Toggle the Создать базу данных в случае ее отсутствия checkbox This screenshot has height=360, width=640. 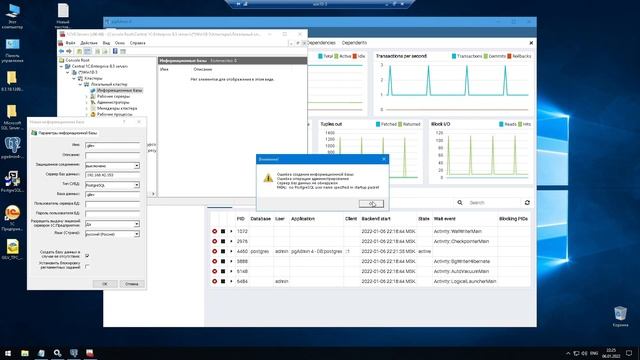(x=87, y=256)
